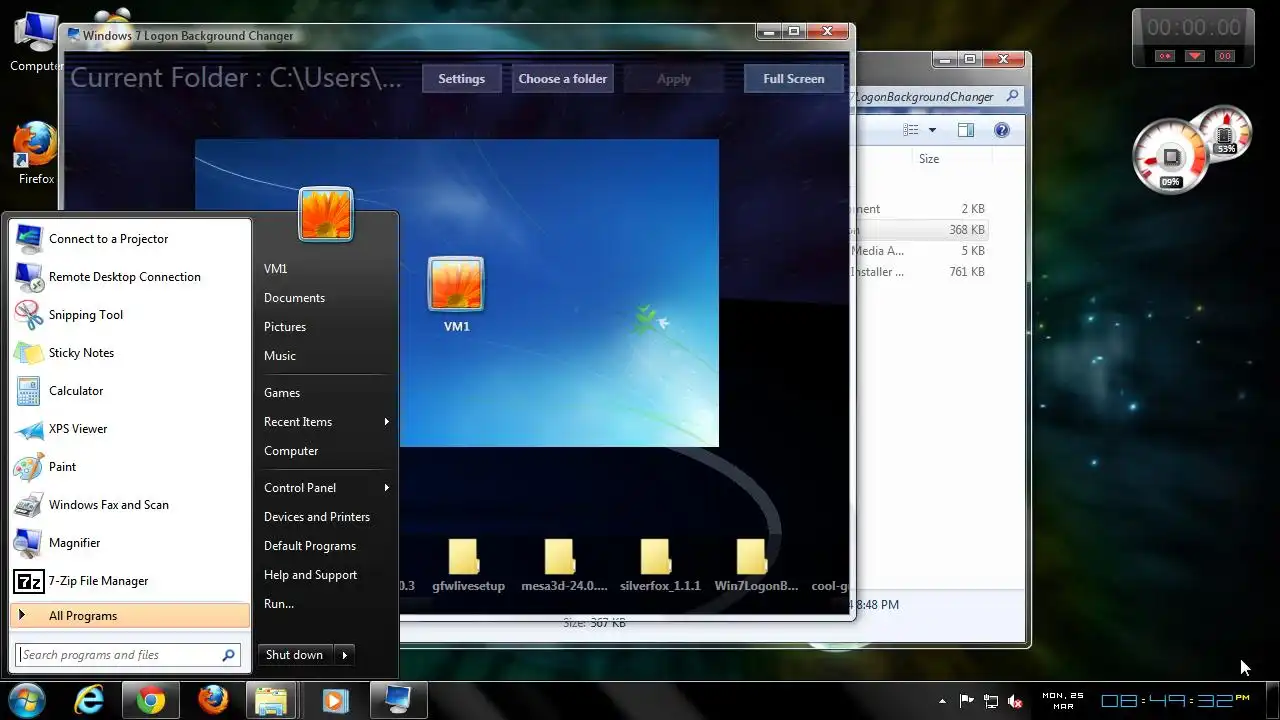Focus Search programs and files box
This screenshot has height=720, width=1280.
click(x=129, y=655)
